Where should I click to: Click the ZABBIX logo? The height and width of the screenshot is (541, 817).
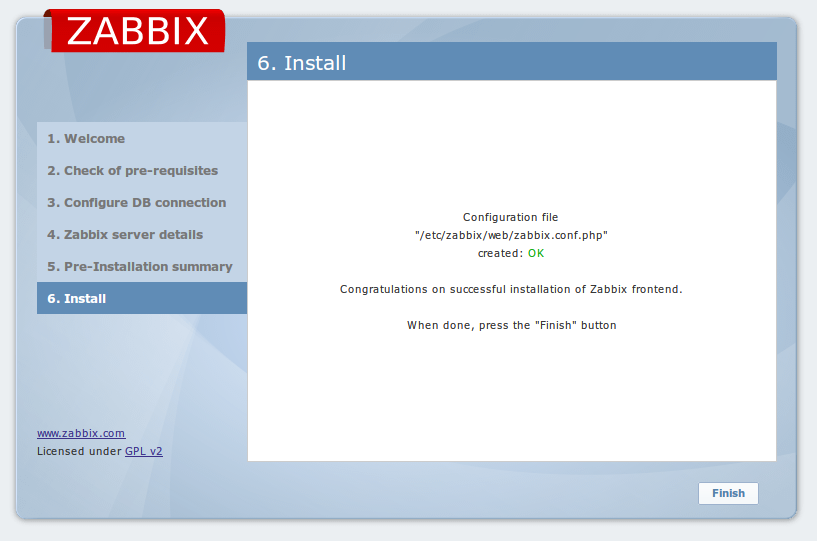click(x=134, y=30)
